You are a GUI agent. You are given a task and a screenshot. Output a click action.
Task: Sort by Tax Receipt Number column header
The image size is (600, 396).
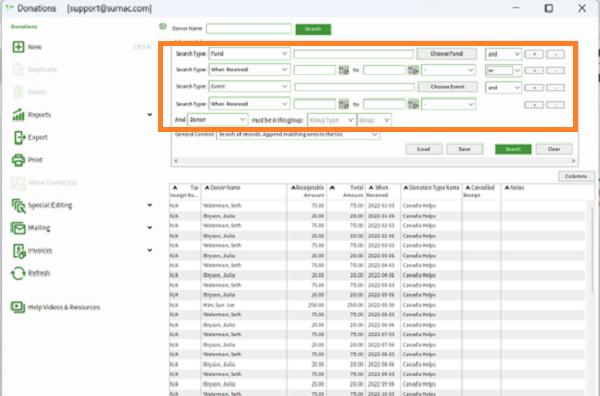[x=185, y=191]
